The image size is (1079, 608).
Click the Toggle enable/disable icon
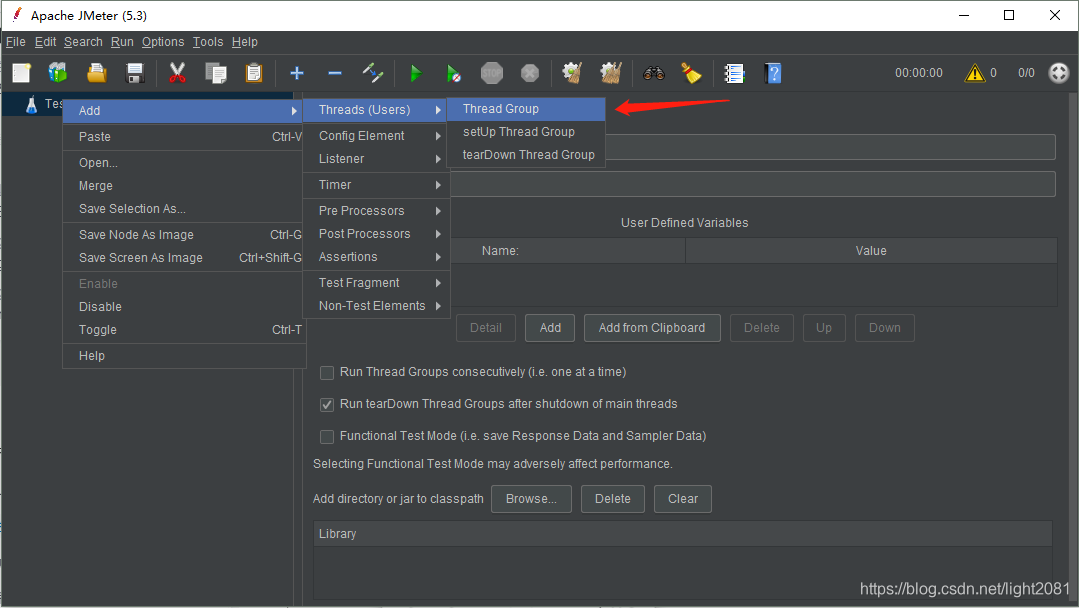click(x=373, y=73)
